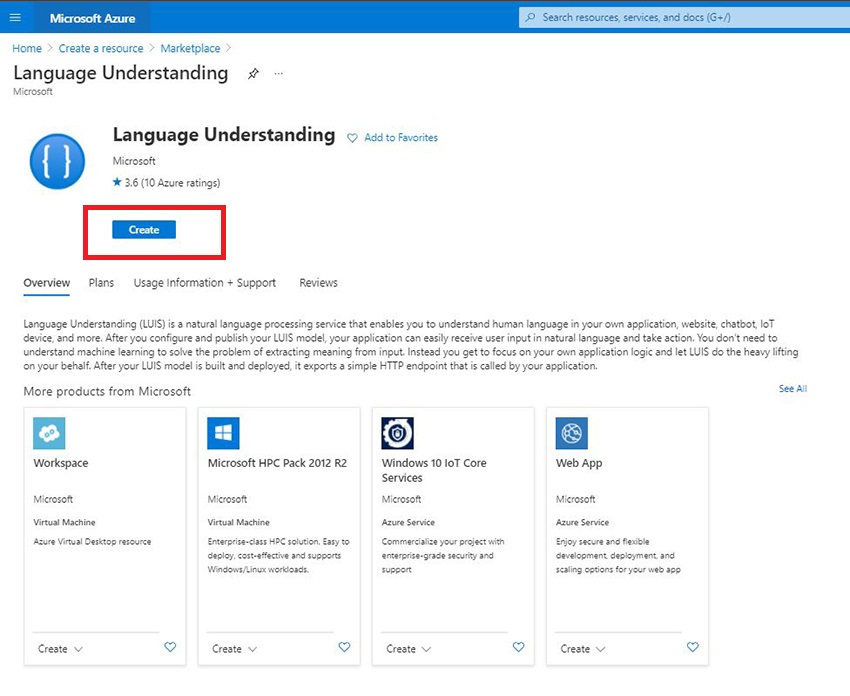Open the Reviews tab
The image size is (850, 696).
click(x=318, y=283)
